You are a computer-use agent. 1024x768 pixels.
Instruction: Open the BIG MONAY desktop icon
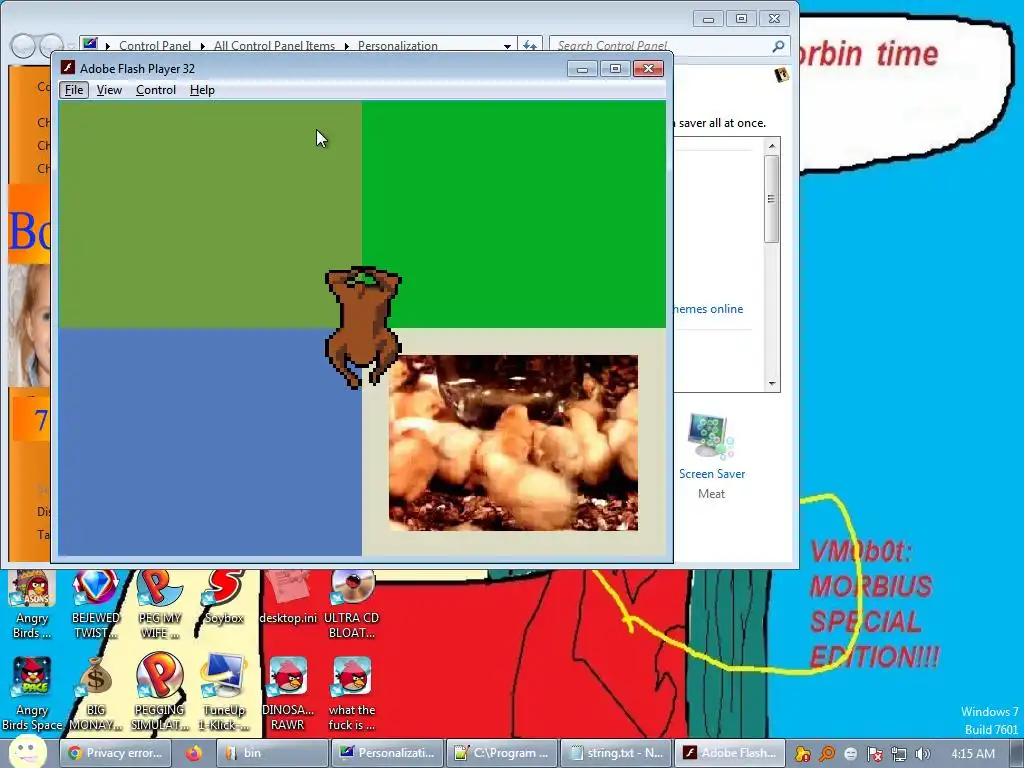pos(95,694)
